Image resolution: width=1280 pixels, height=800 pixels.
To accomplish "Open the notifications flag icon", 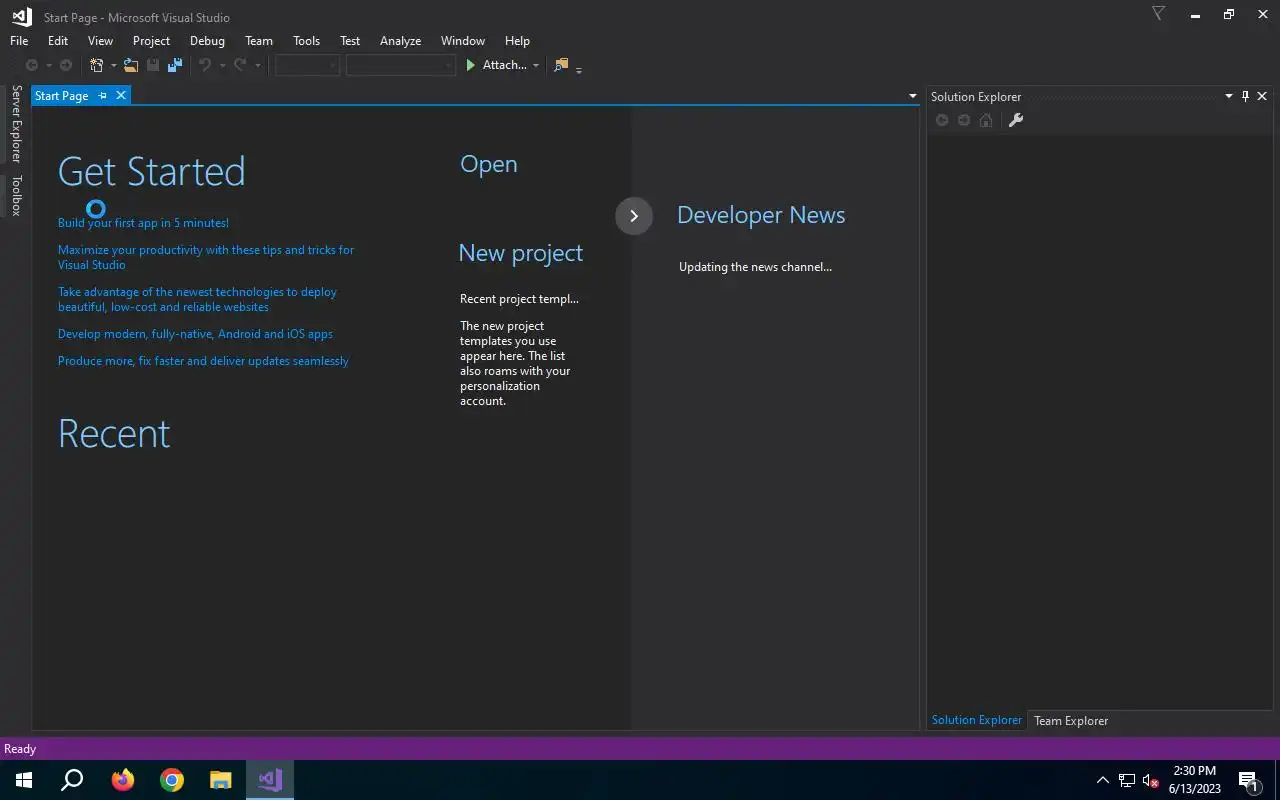I will 1158,14.
